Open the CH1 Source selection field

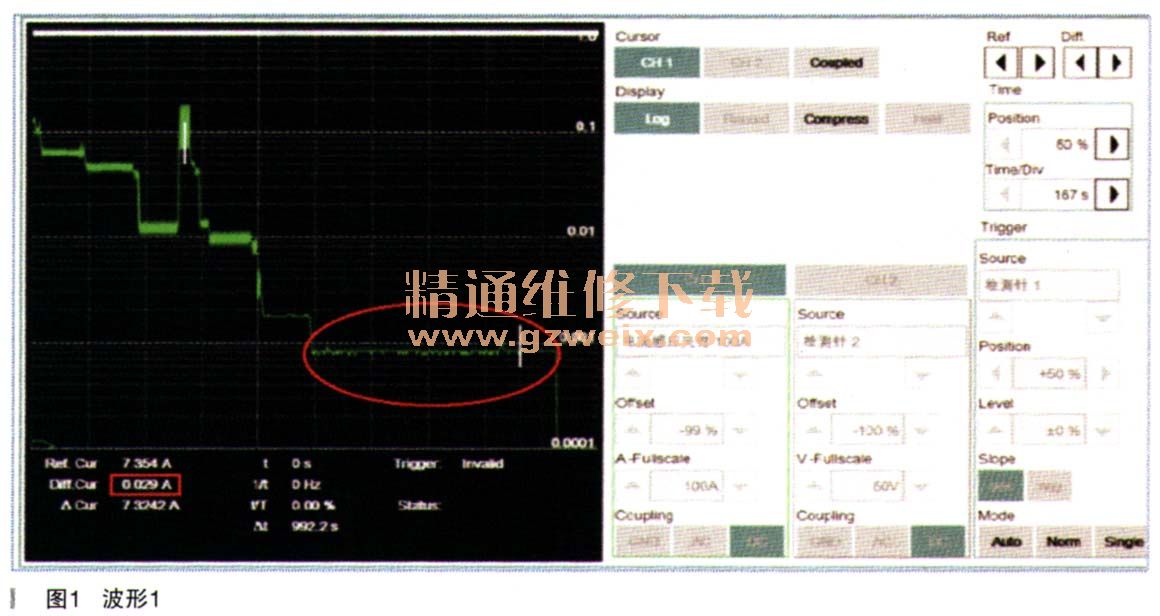coord(700,342)
